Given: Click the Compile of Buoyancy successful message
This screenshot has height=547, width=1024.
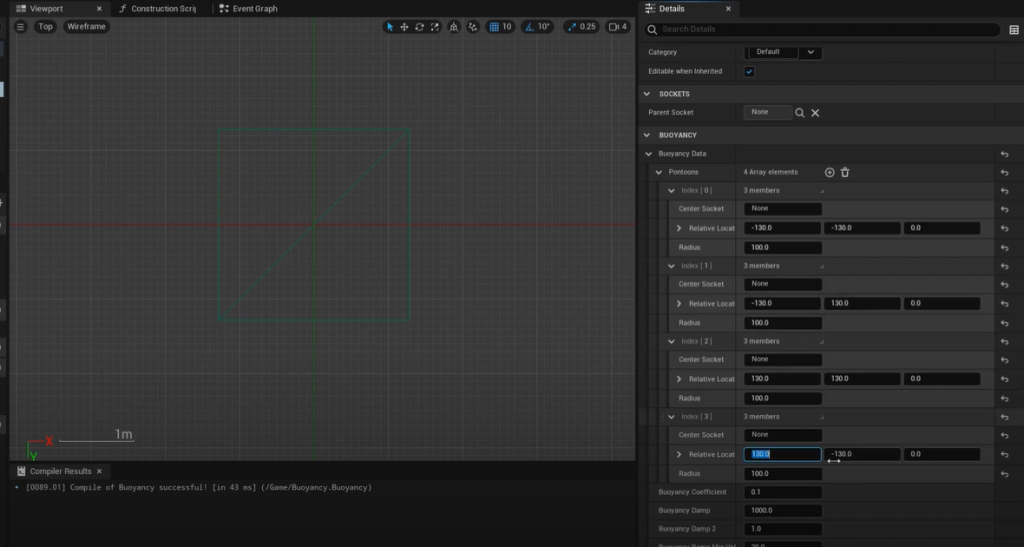Looking at the screenshot, I should [x=199, y=488].
